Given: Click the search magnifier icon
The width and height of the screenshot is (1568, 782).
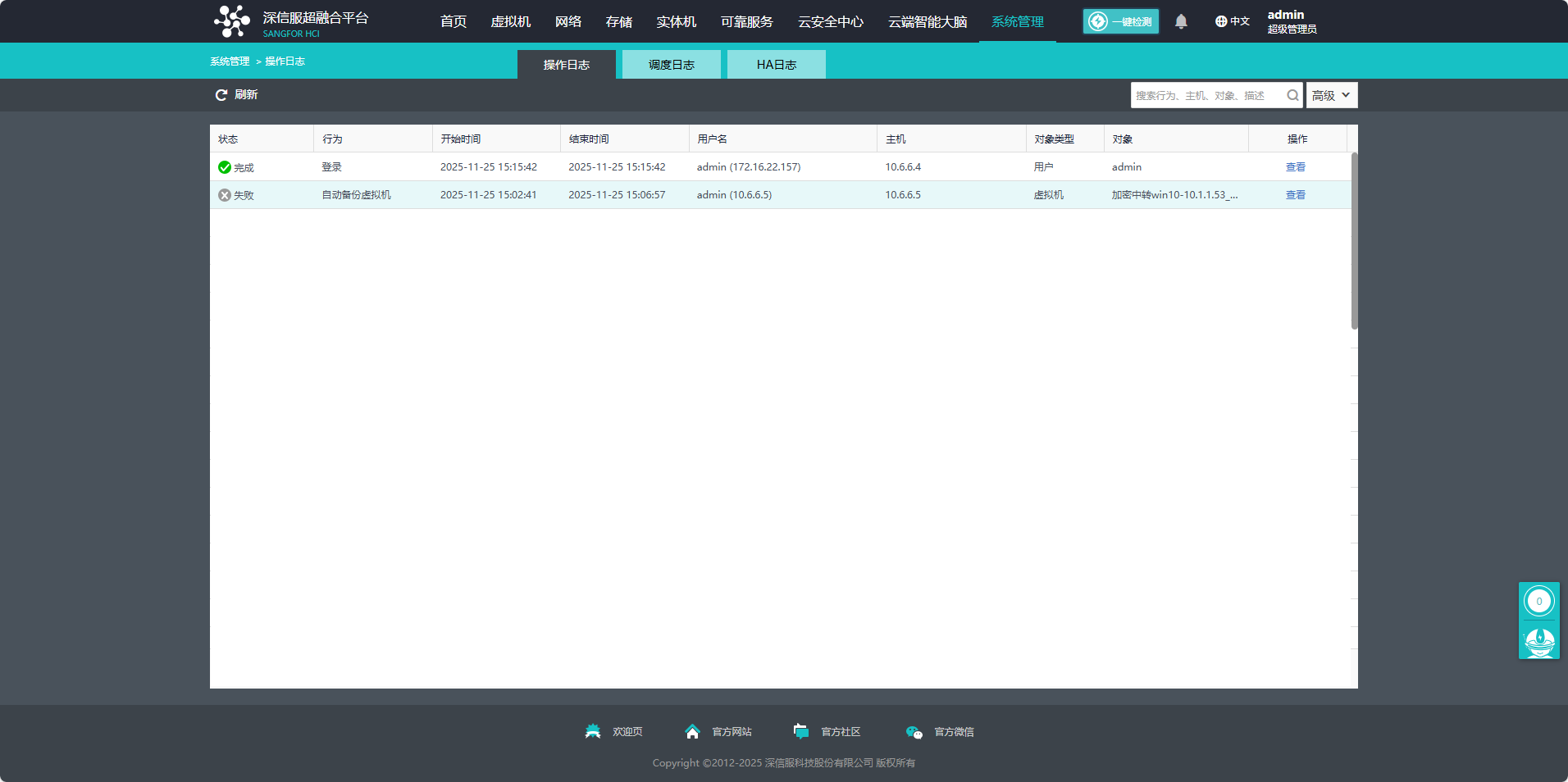Looking at the screenshot, I should 1292,95.
